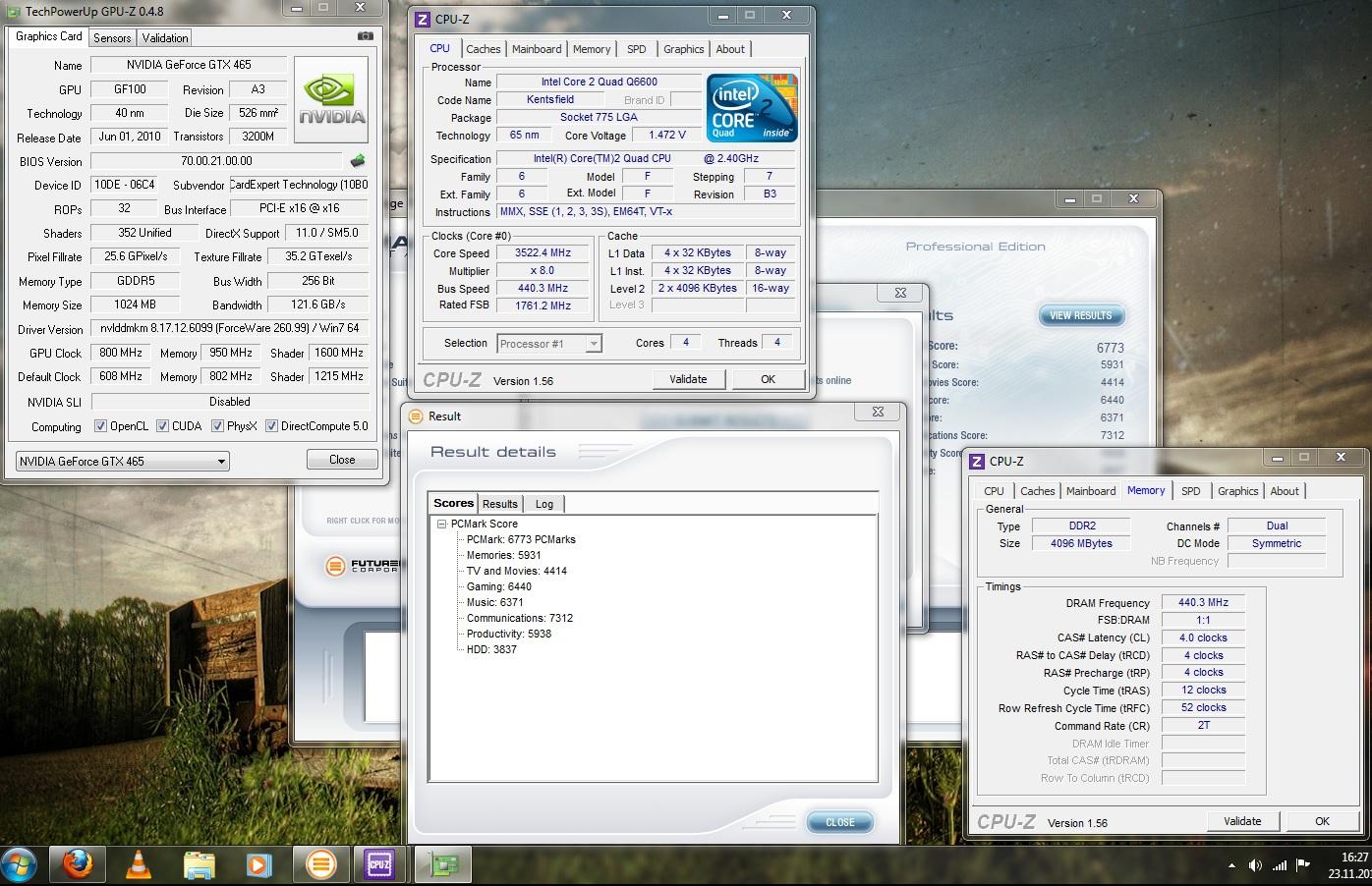Open Caches tab in CPU-Z CPU window
This screenshot has height=886, width=1372.
click(x=483, y=49)
